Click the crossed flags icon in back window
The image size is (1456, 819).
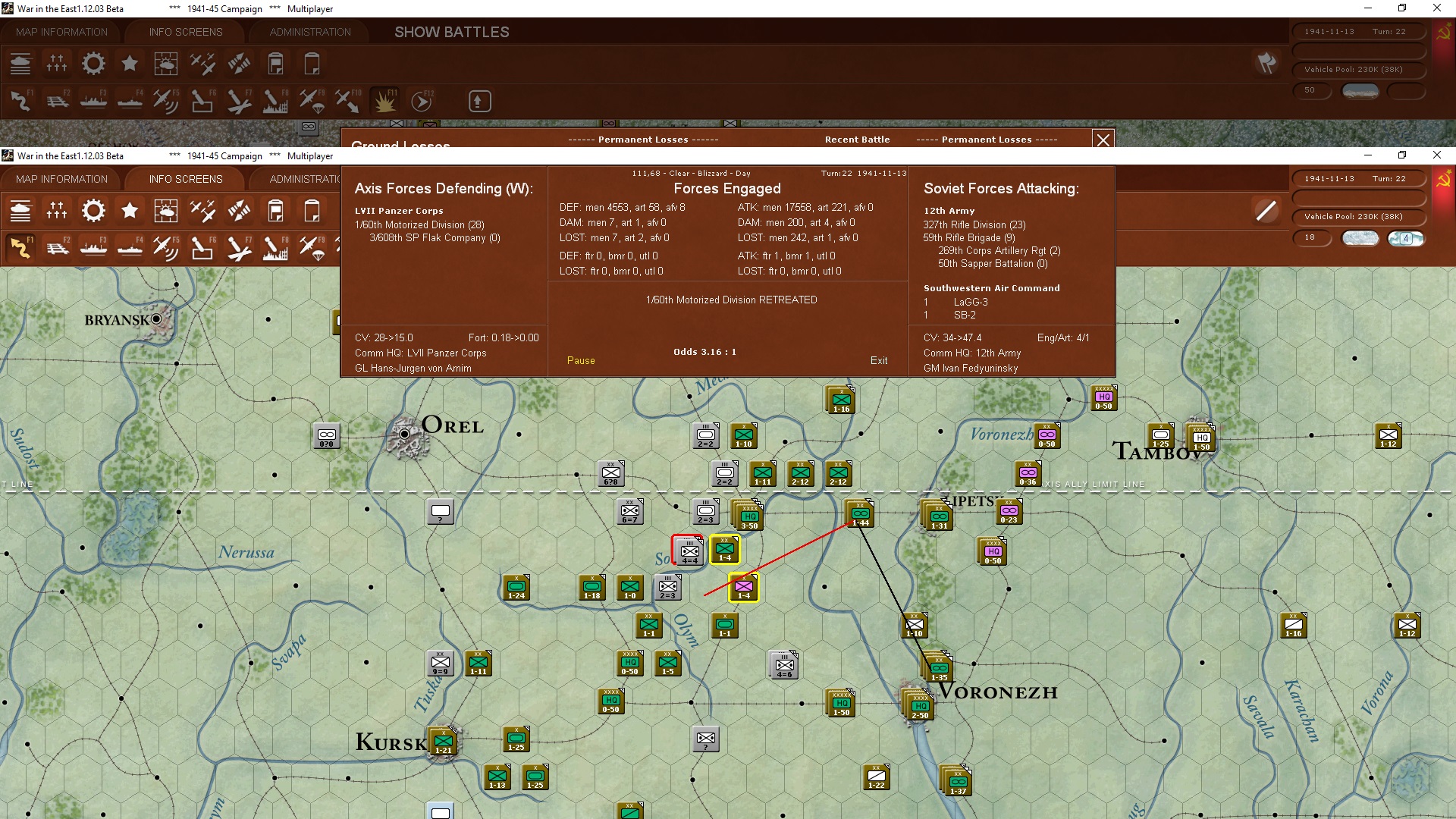pyautogui.click(x=1266, y=63)
